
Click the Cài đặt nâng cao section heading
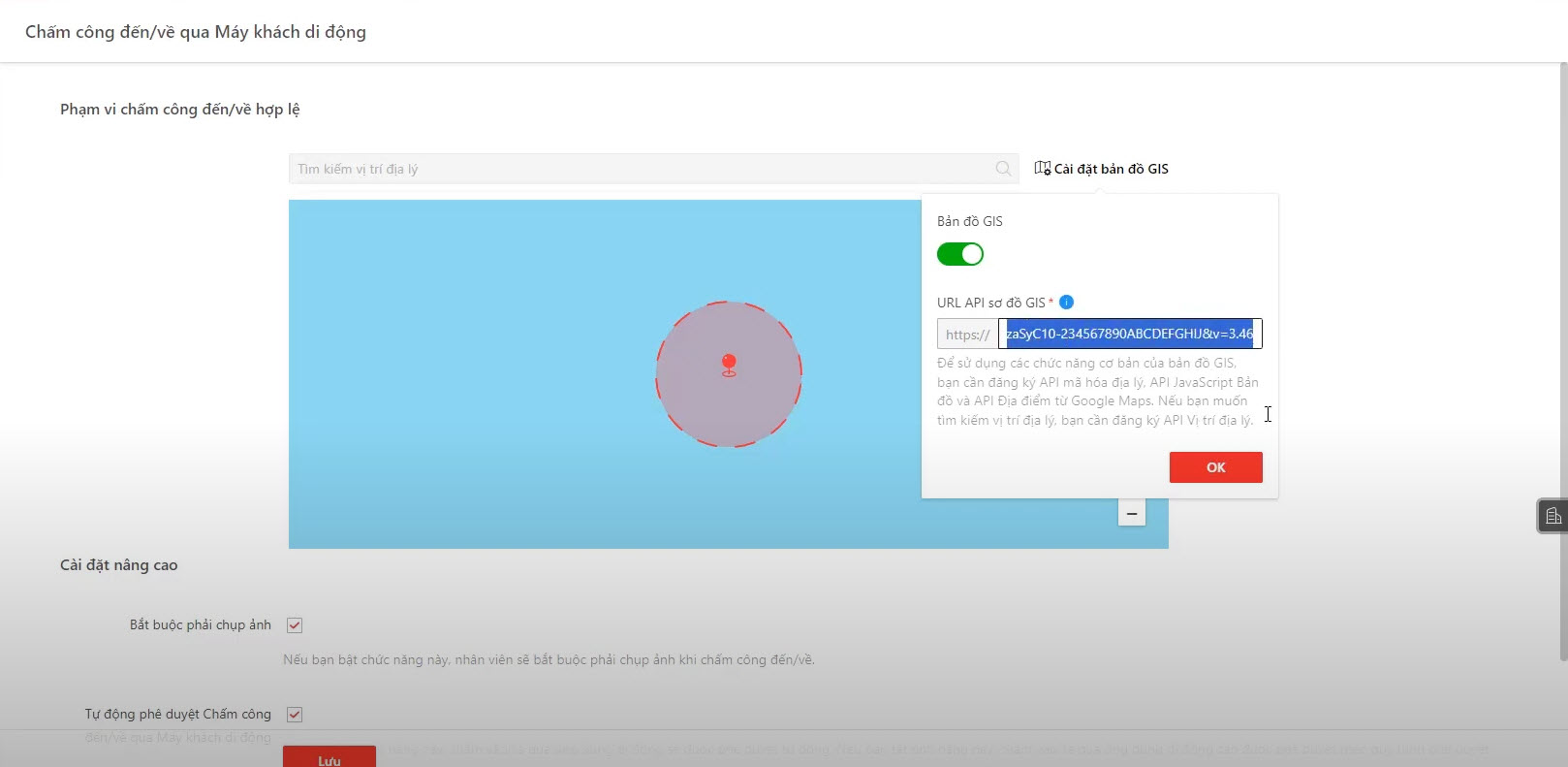point(119,565)
